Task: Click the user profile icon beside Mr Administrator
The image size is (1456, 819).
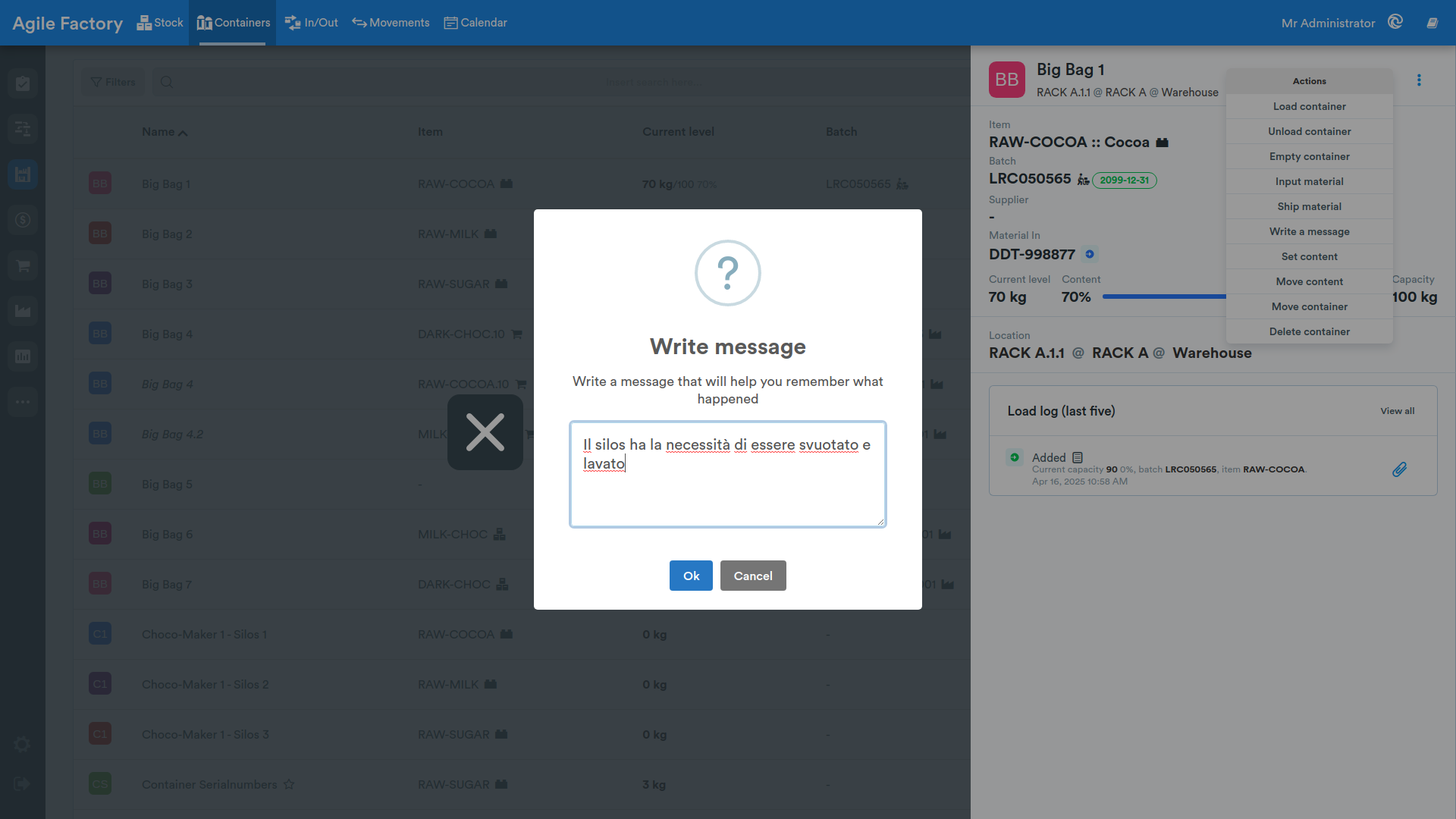Action: 1395,22
